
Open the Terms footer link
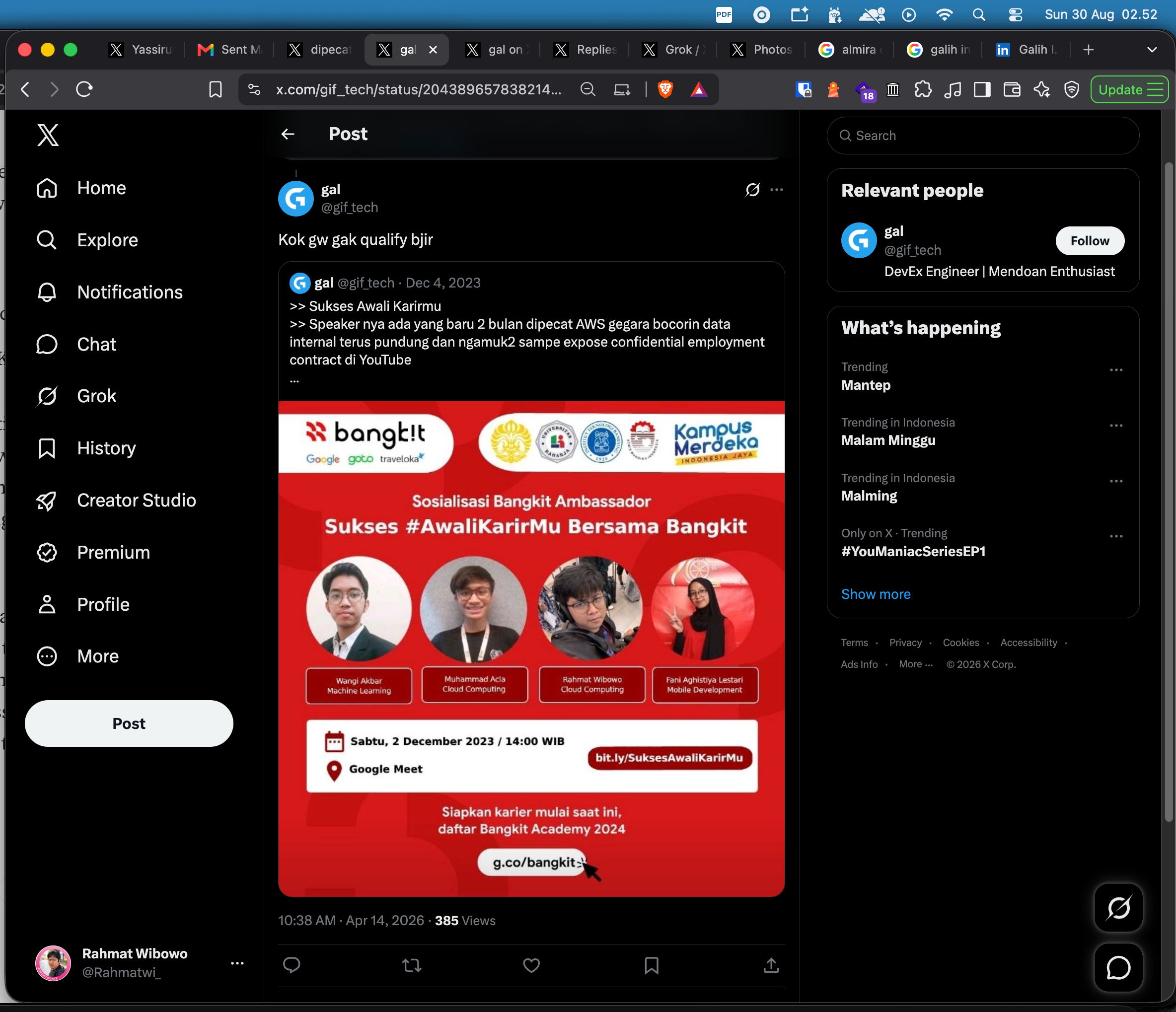[x=854, y=643]
